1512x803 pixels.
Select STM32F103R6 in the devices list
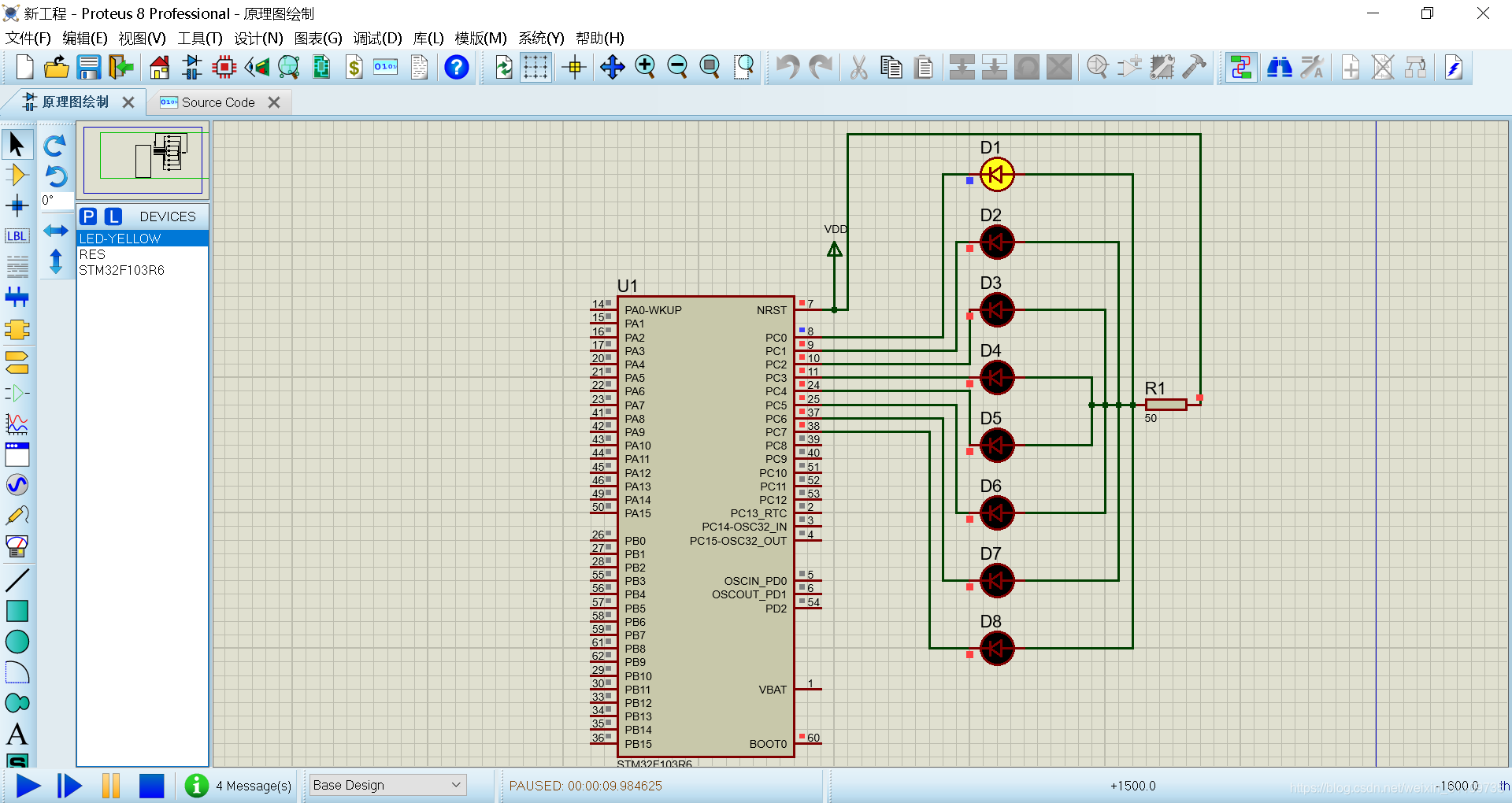(143, 270)
